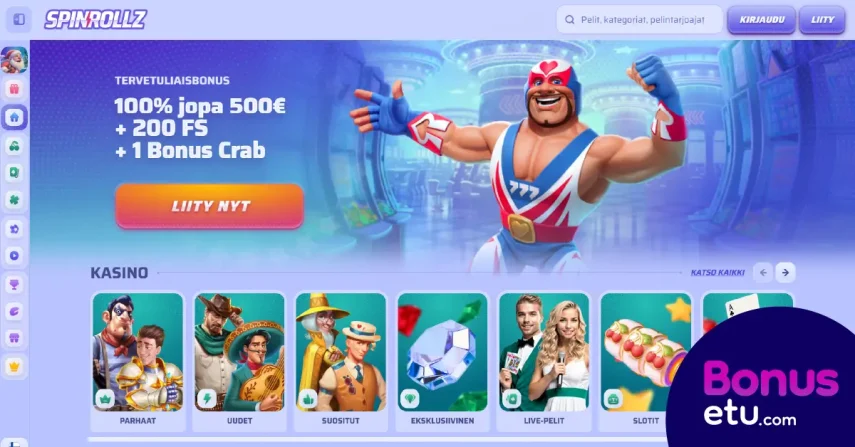
Task: Click the Liity sign-up button in the header
Action: pos(822,20)
